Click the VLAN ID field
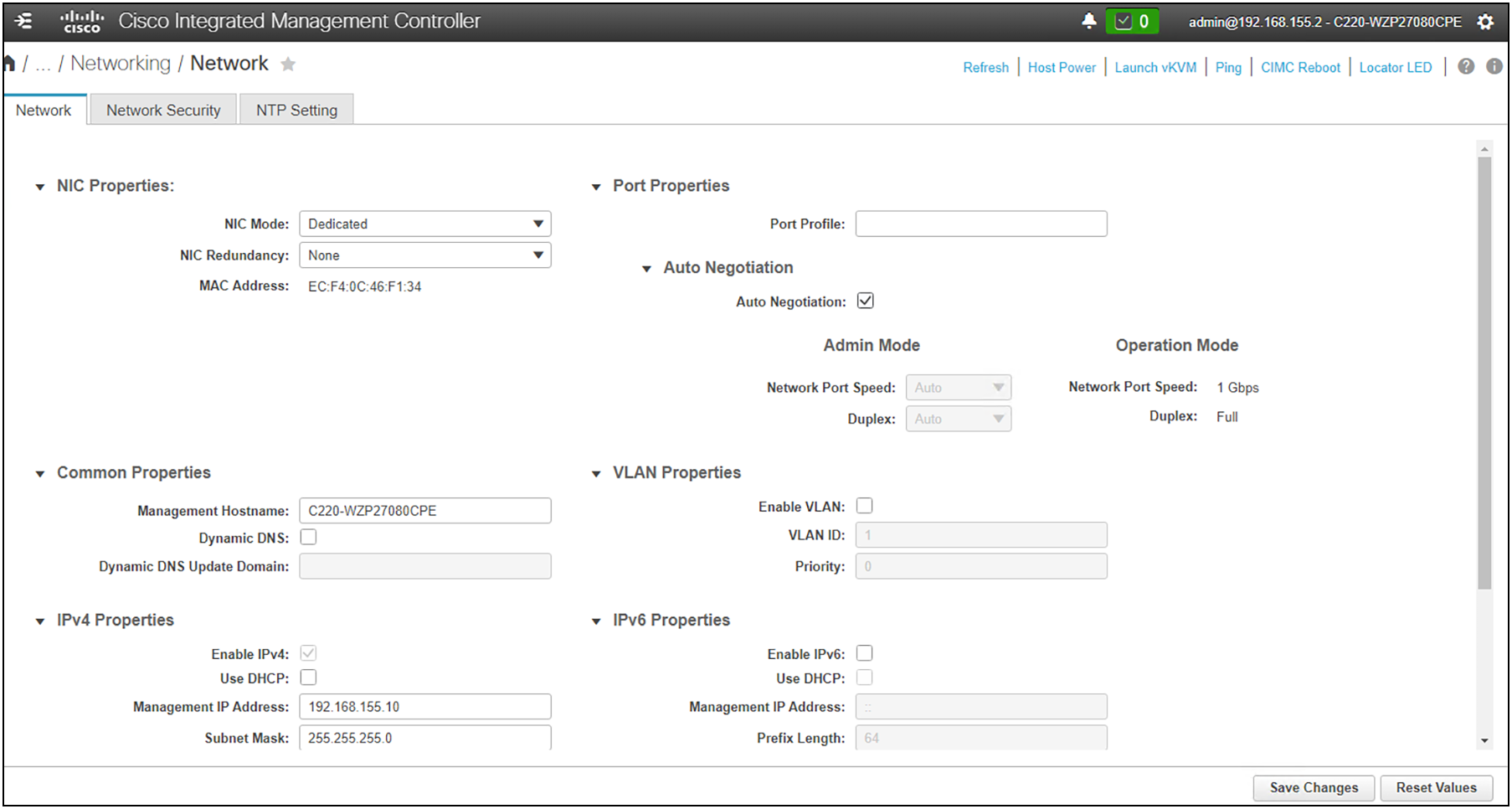Screen dimensions: 1512x809 [981, 535]
